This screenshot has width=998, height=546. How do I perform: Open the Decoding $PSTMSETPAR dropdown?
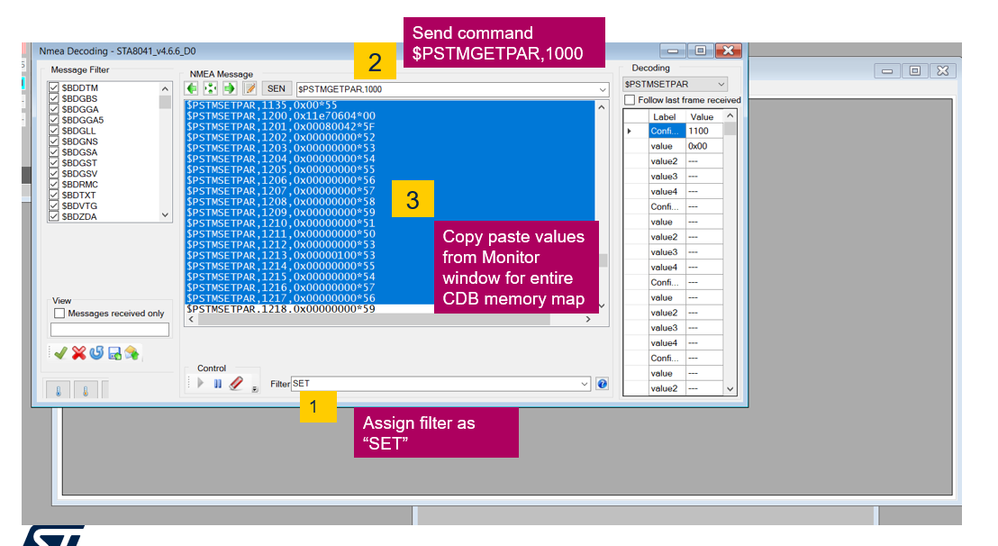pos(720,84)
